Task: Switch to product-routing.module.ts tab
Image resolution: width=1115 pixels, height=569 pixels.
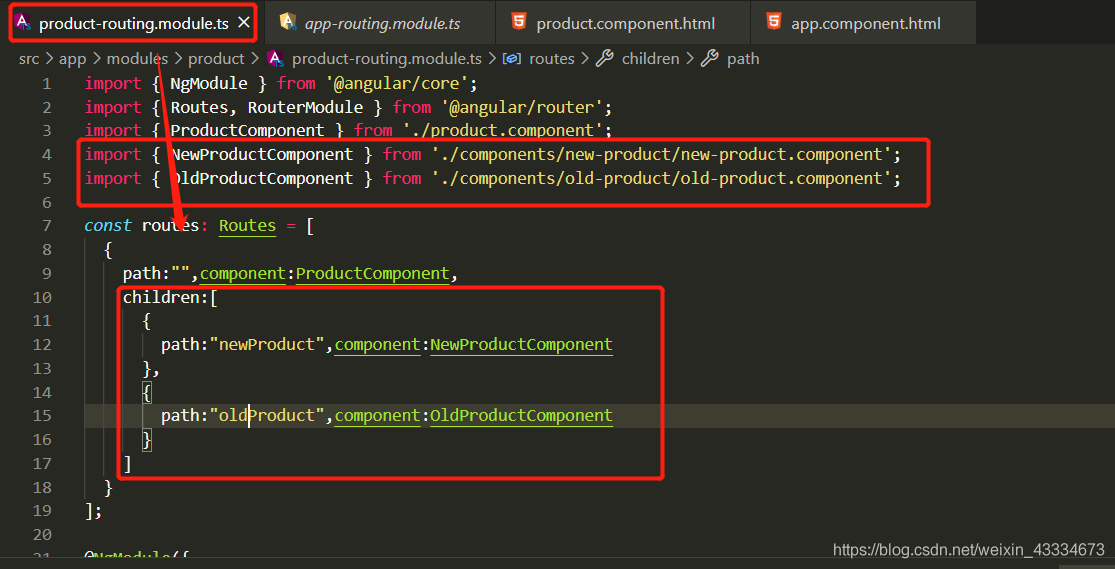Action: click(134, 23)
